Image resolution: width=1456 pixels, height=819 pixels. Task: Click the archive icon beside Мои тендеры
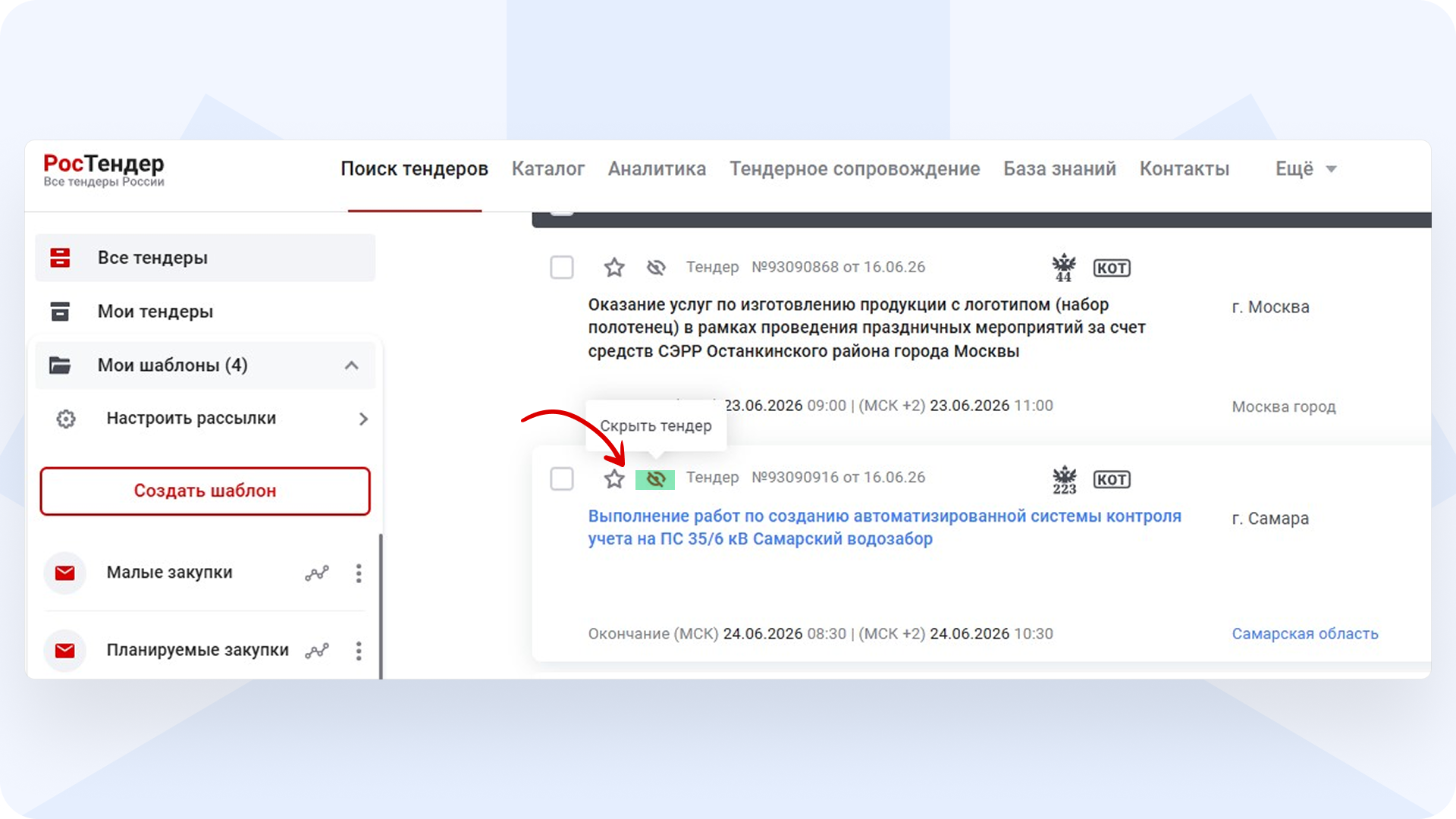[60, 312]
